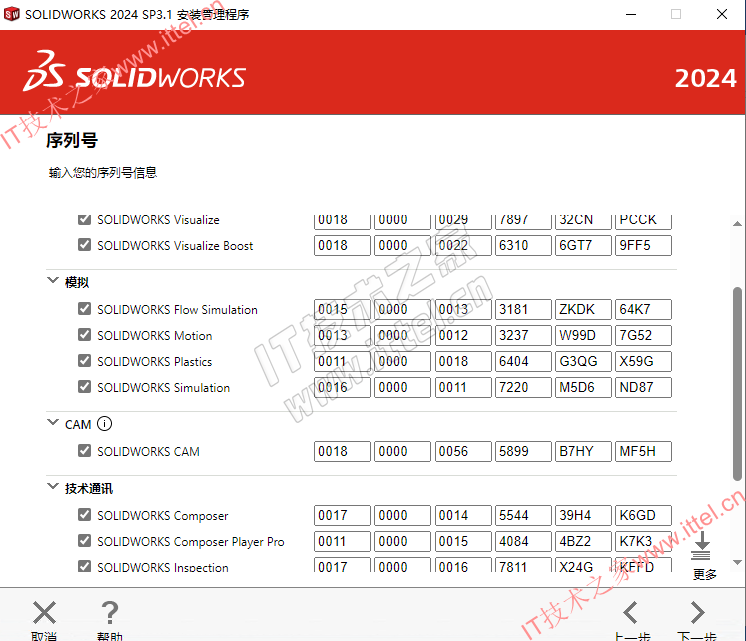This screenshot has width=746, height=641.
Task: Click the vertical scrollbar thumb
Action: pyautogui.click(x=737, y=384)
